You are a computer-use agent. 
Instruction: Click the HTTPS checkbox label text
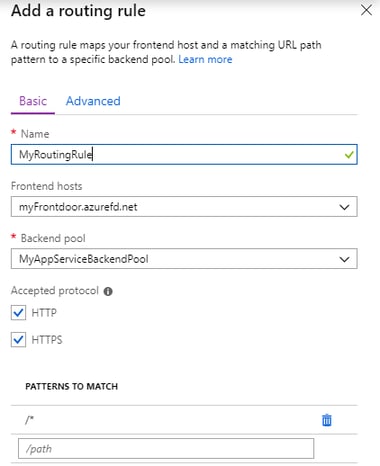pos(47,340)
